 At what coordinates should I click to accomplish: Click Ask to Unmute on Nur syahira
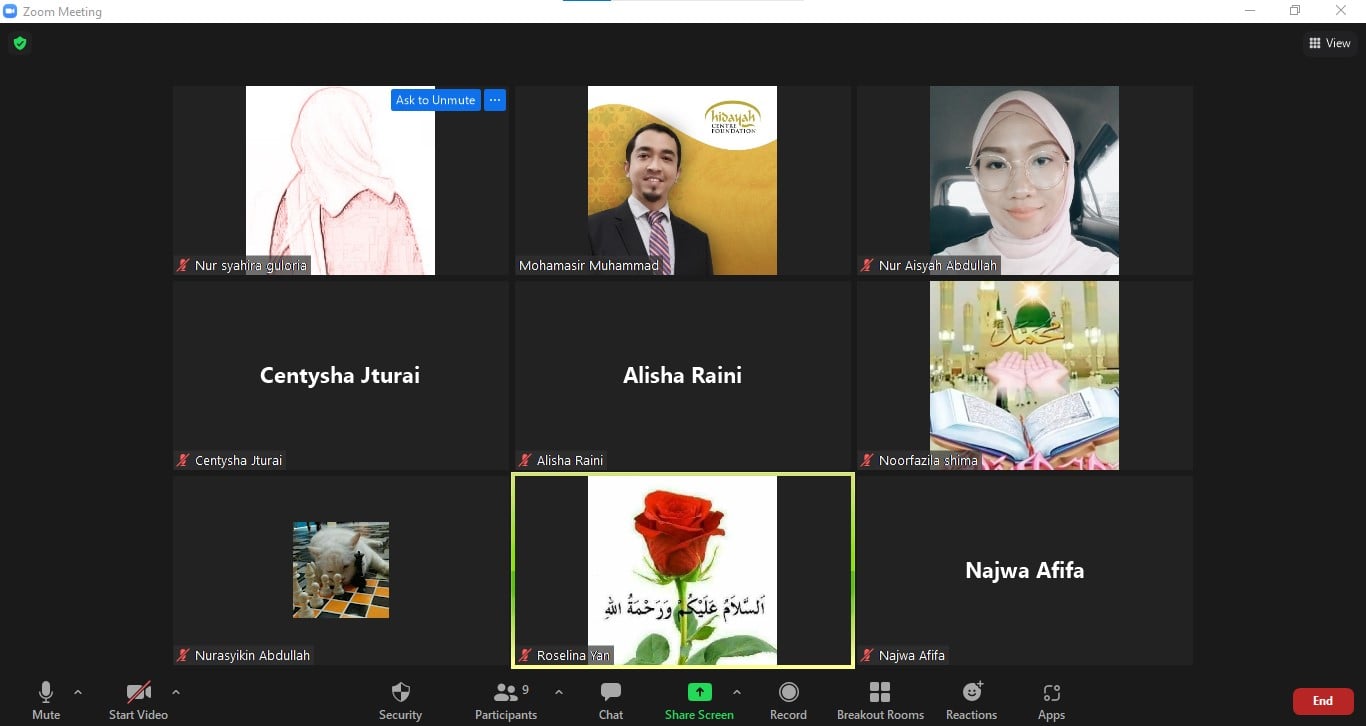[435, 100]
